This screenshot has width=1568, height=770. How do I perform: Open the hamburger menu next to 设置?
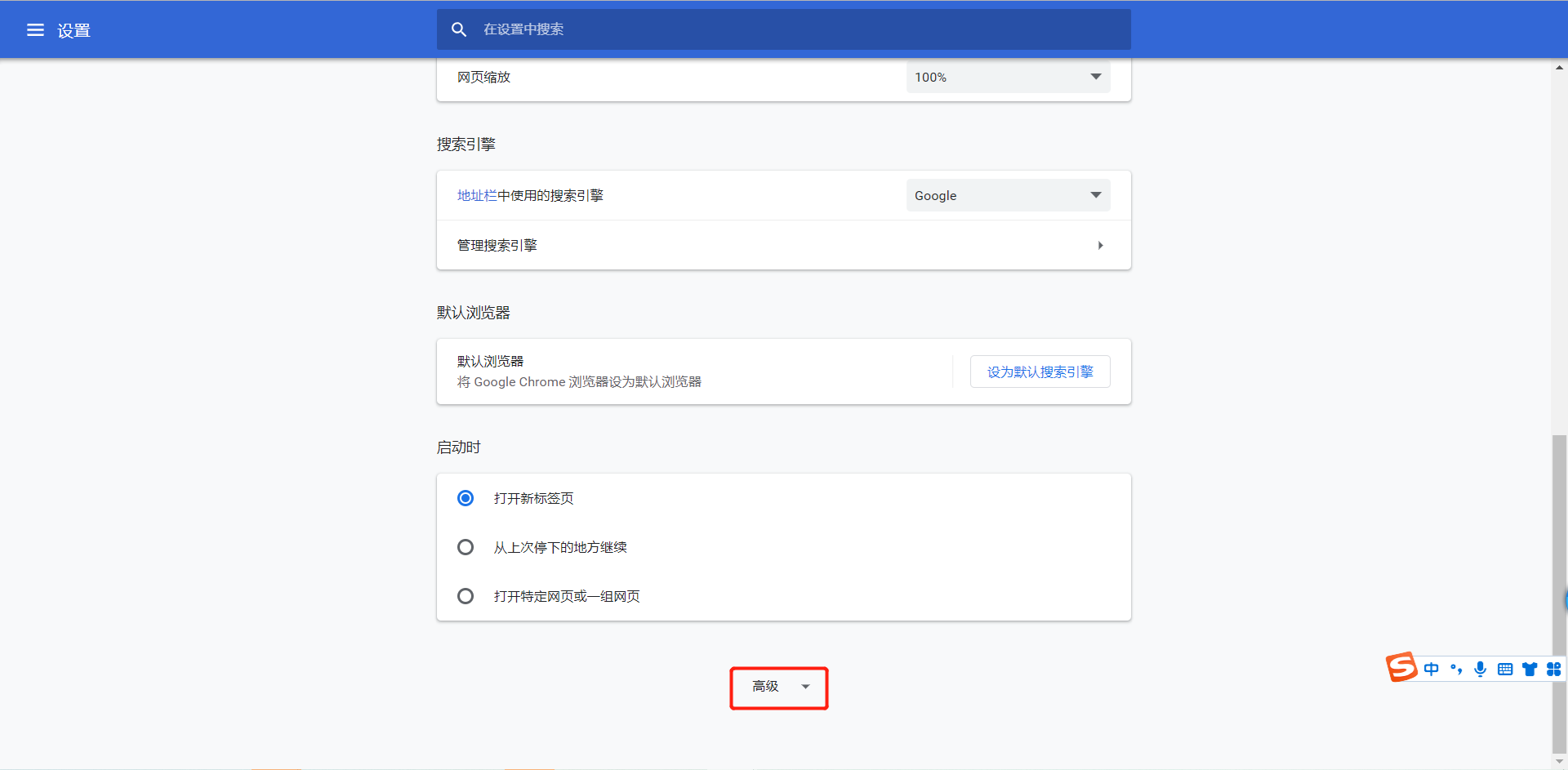35,30
